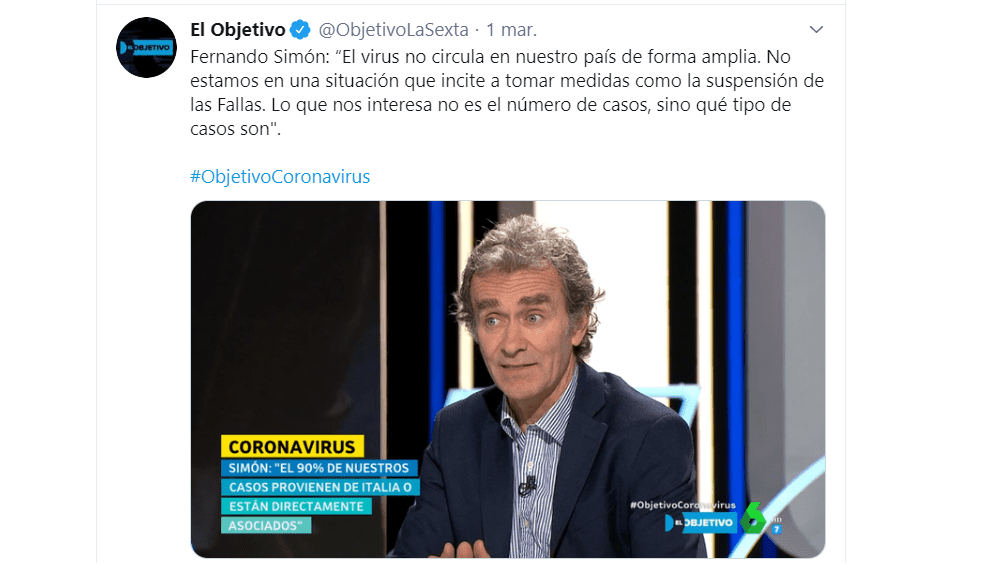999x575 pixels.
Task: Expand the tweet options chevron
Action: click(x=816, y=29)
